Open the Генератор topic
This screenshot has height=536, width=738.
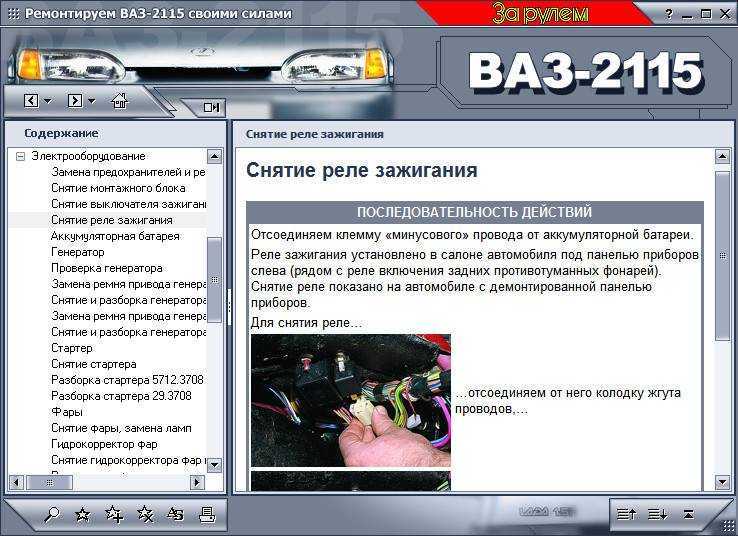click(78, 252)
